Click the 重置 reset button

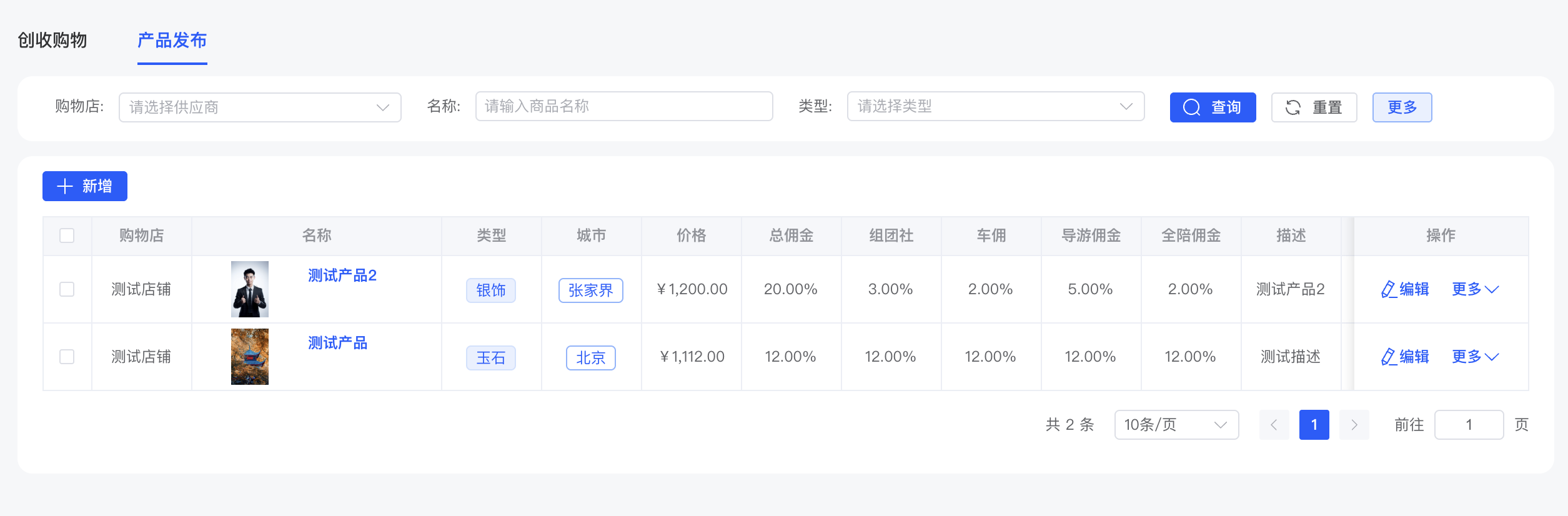[1314, 107]
